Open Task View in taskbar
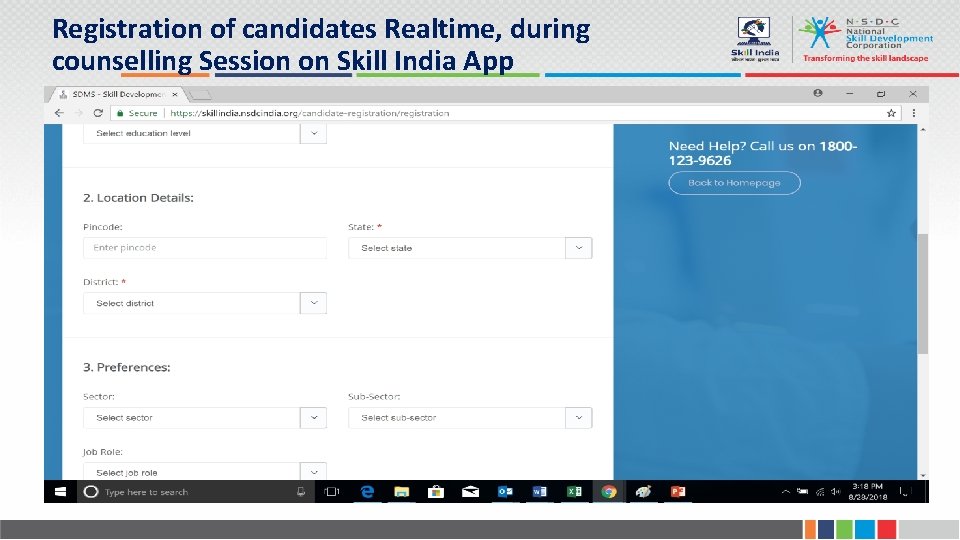This screenshot has width=960, height=540. pos(332,492)
